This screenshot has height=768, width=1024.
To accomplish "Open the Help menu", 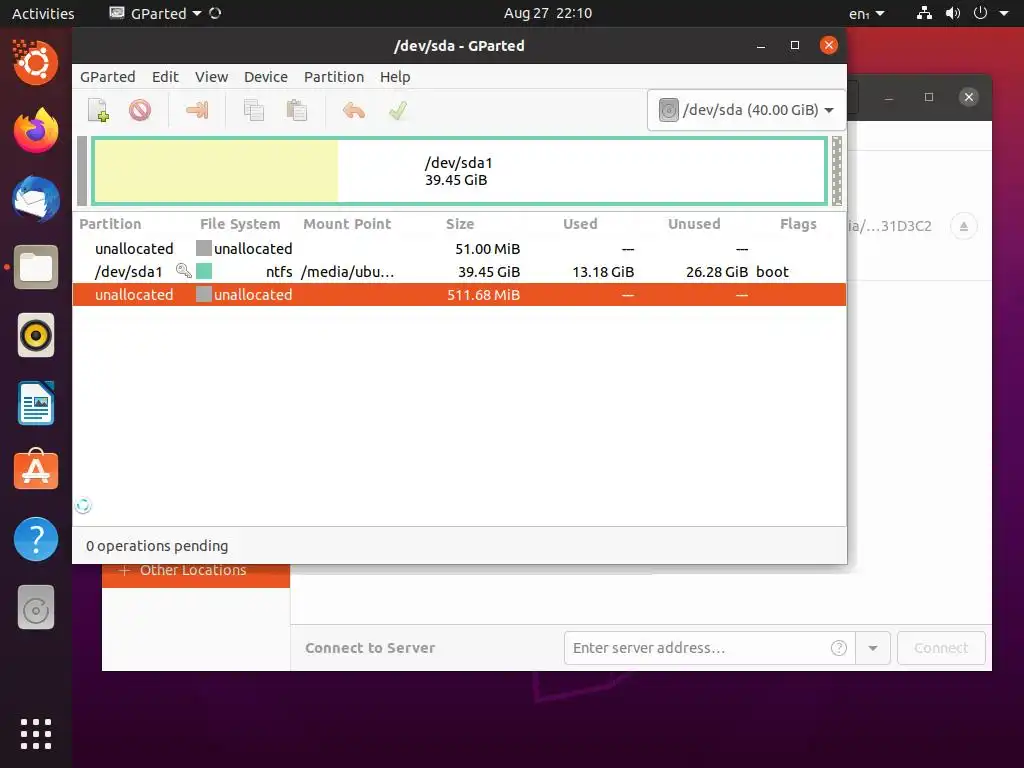I will [x=395, y=76].
